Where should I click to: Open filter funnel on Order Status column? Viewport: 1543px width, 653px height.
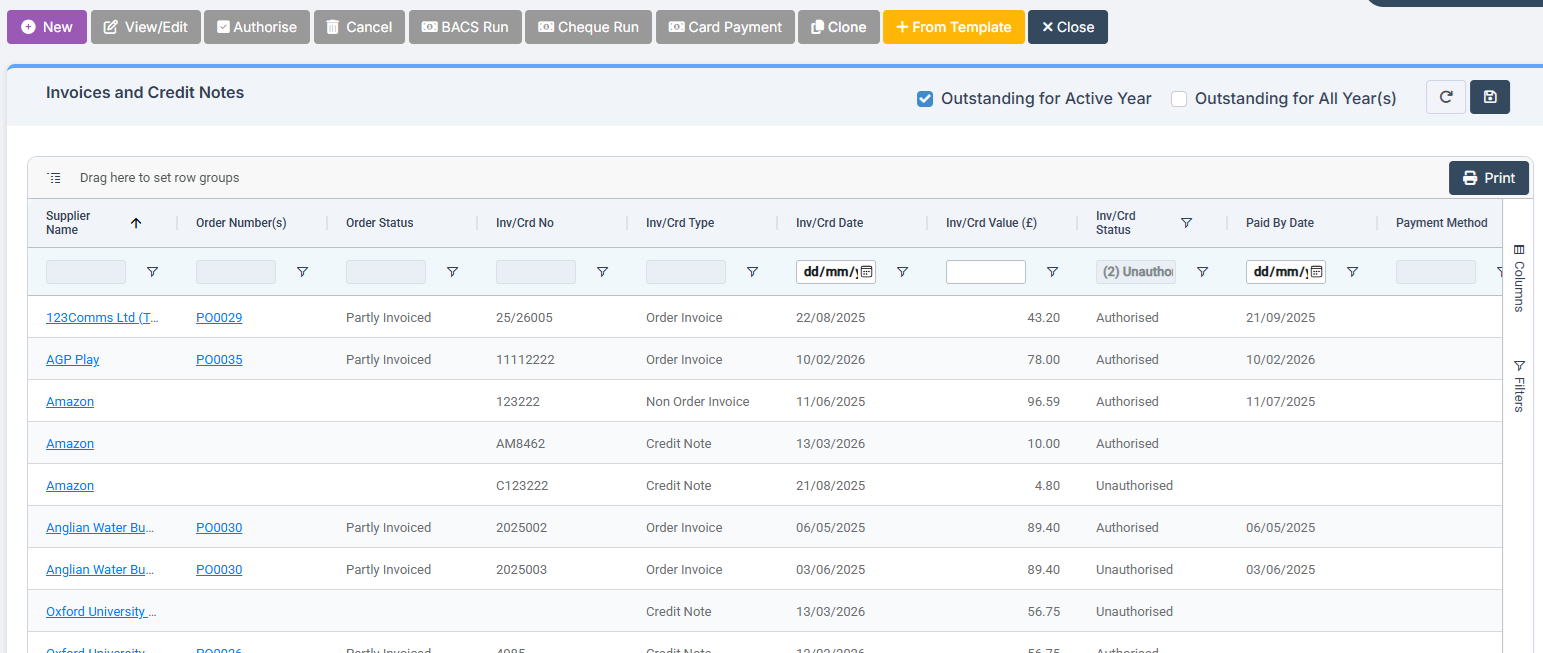452,271
